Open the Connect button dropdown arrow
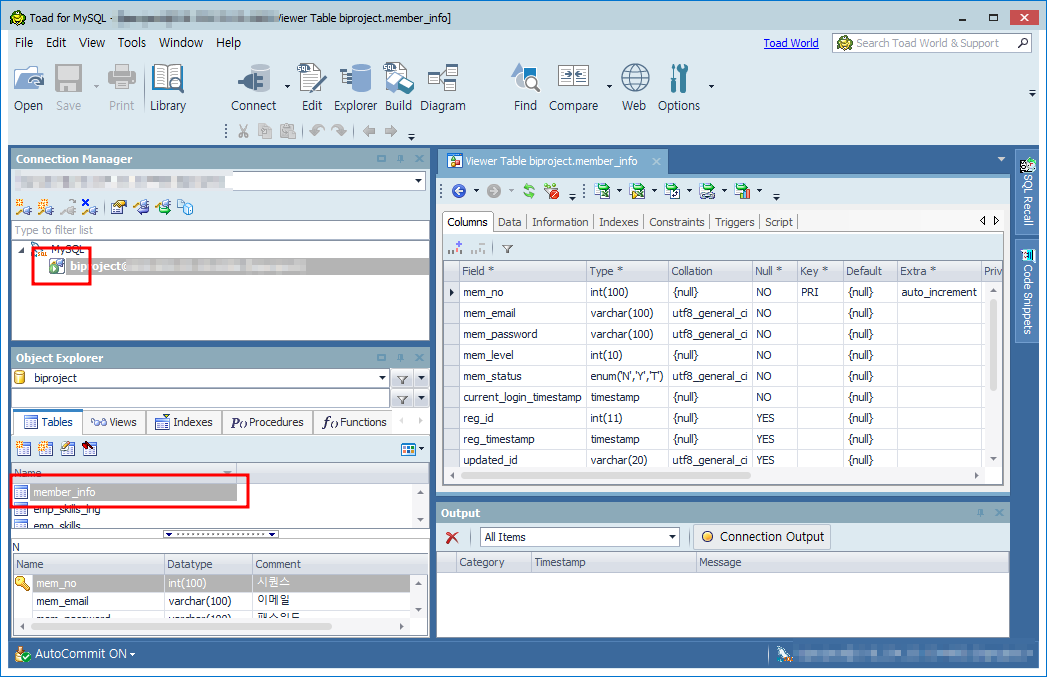 [x=287, y=86]
